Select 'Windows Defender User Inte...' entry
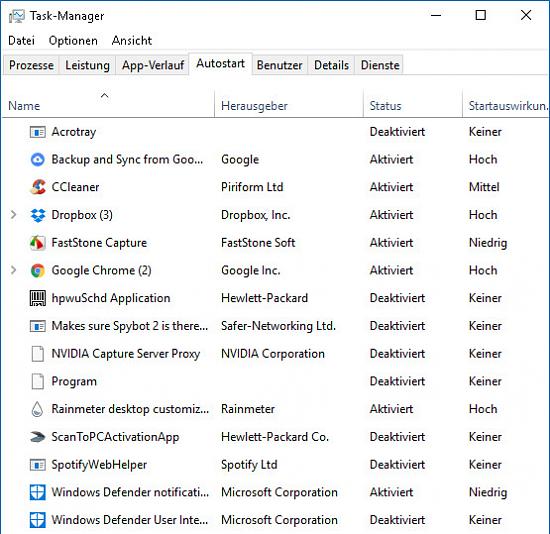The height and width of the screenshot is (534, 550). click(130, 520)
